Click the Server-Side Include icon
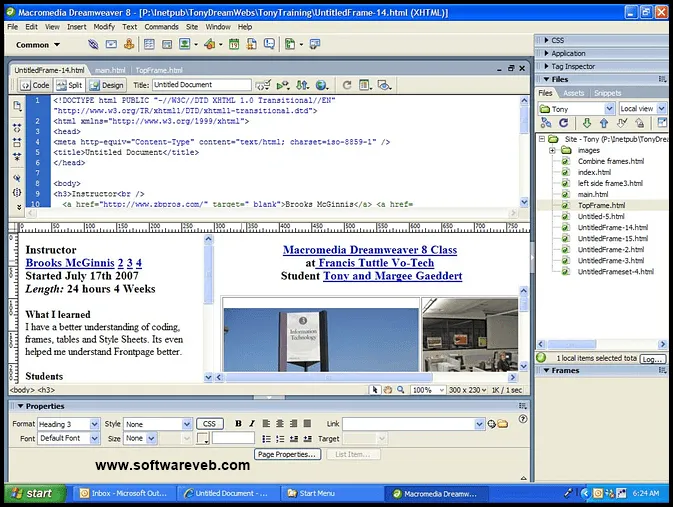673x507 pixels. click(x=252, y=44)
